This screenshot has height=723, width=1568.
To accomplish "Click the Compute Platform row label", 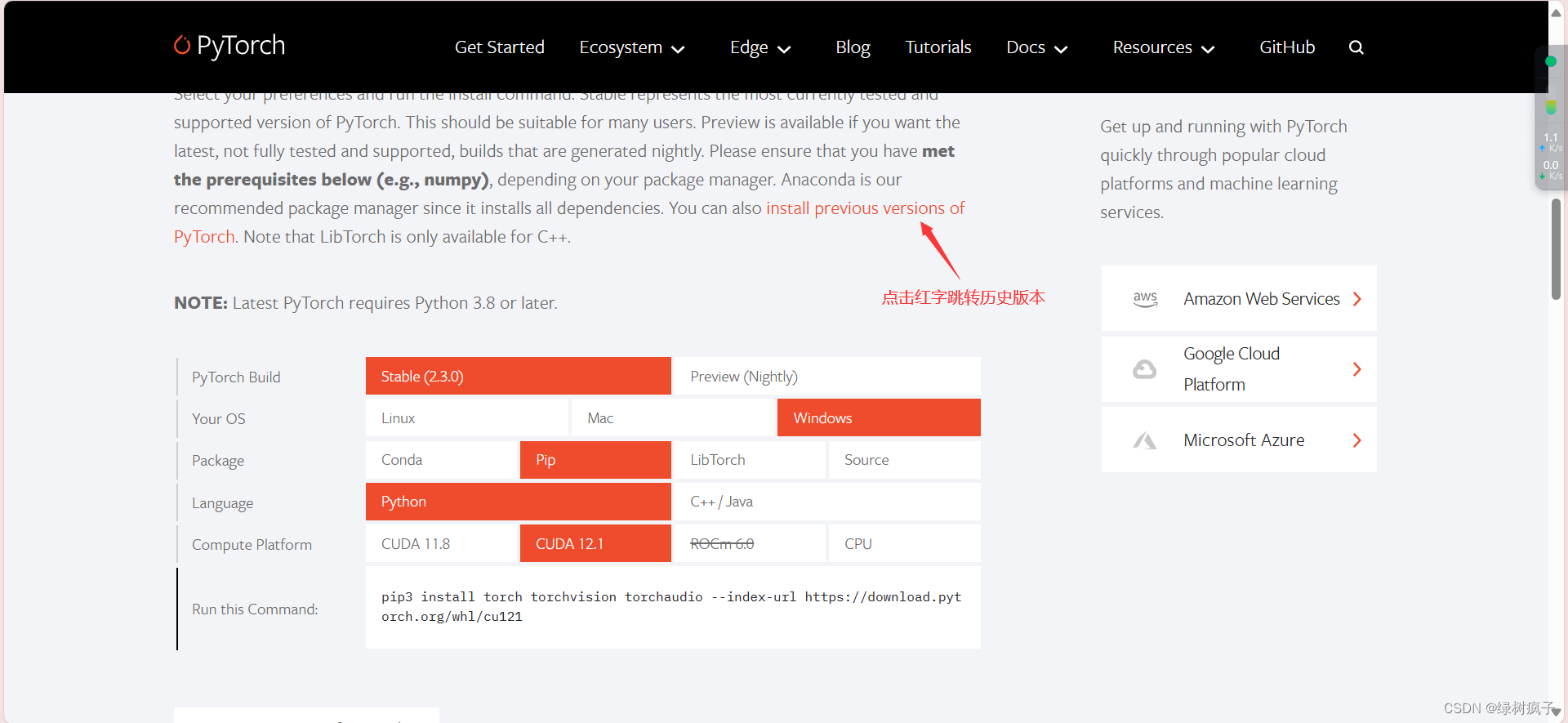I will 252,545.
